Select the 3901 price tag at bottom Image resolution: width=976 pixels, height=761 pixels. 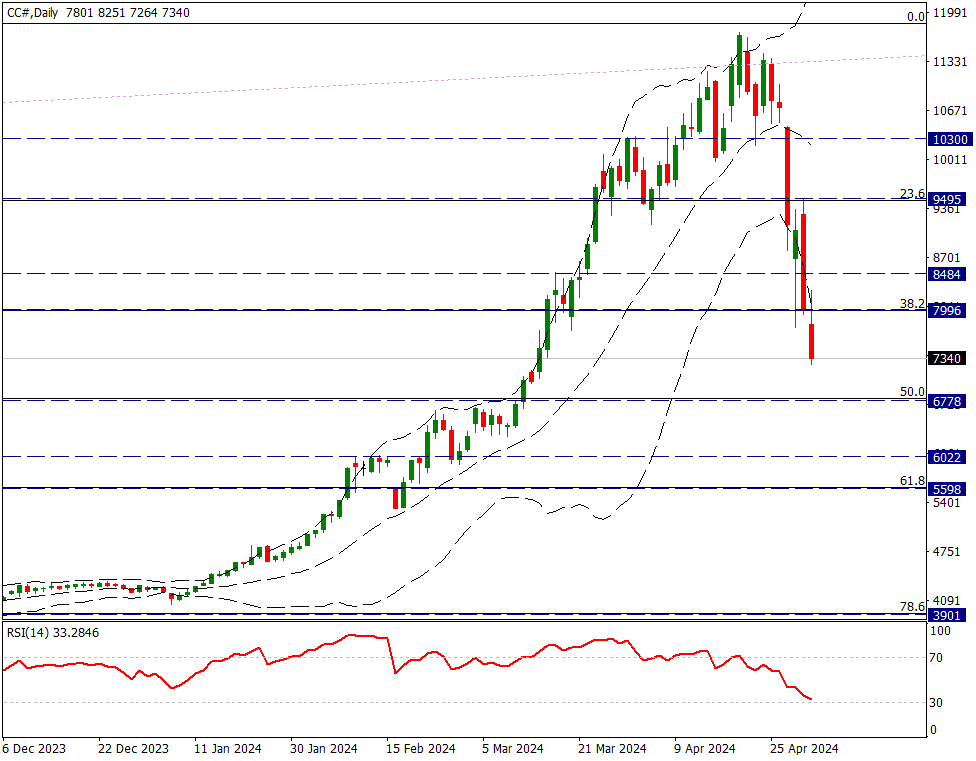click(945, 615)
